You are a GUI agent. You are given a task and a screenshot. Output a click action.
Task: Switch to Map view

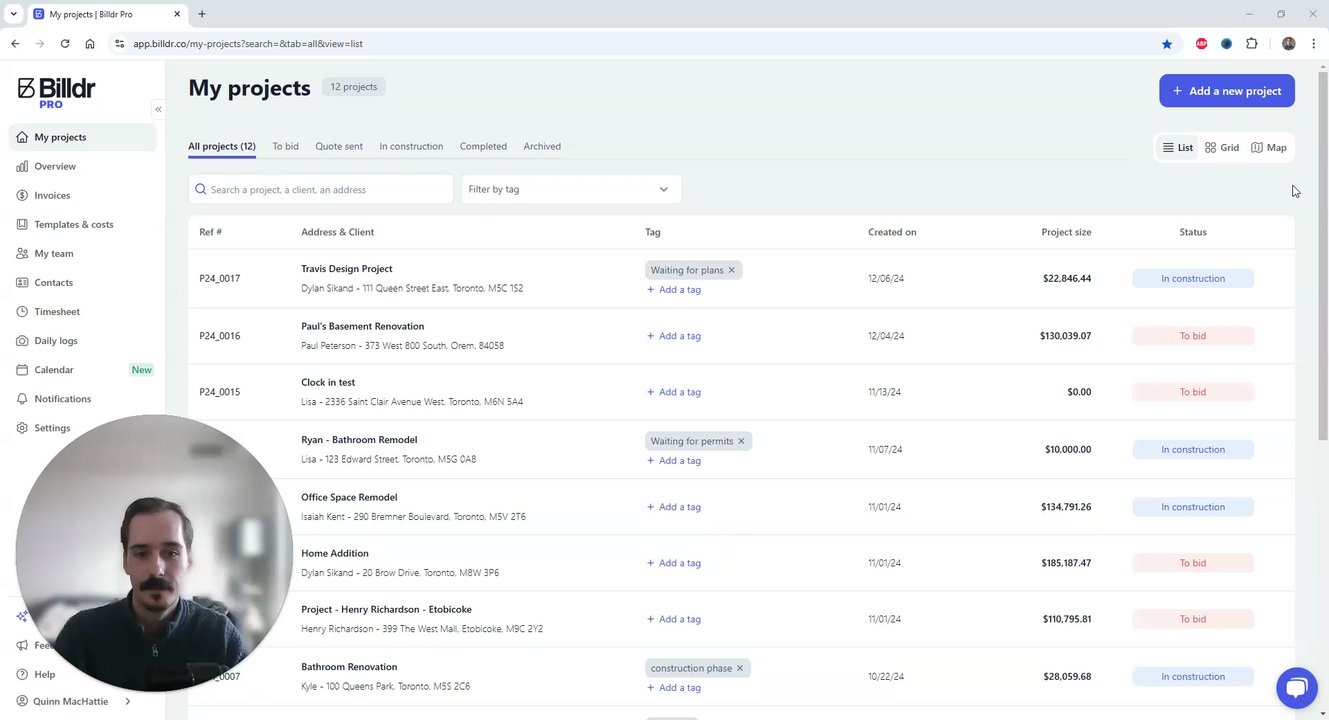[1269, 148]
